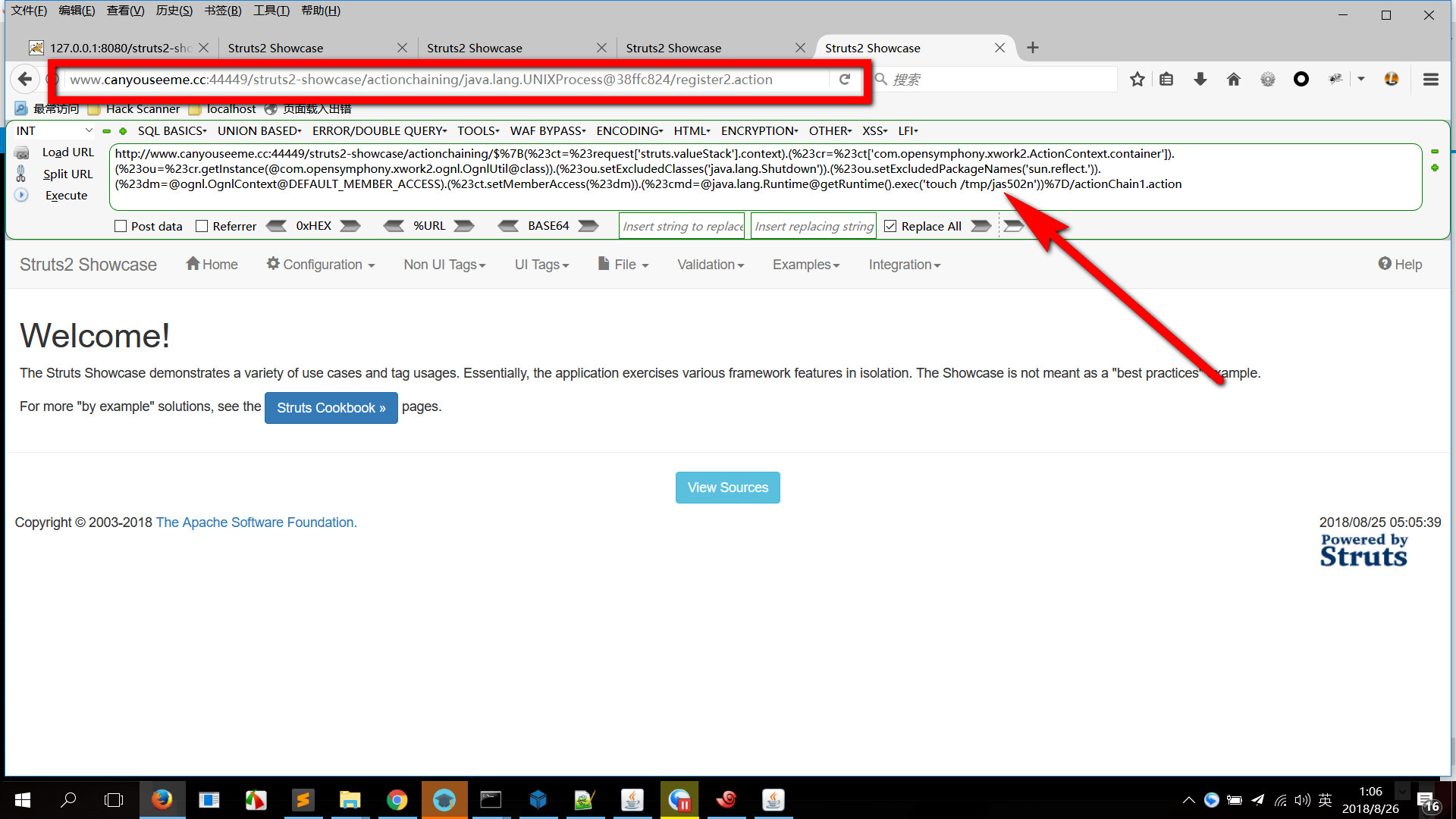Screen dimensions: 1456x819
Task: Click the HackBar Split URL scissors icon
Action: [21, 174]
